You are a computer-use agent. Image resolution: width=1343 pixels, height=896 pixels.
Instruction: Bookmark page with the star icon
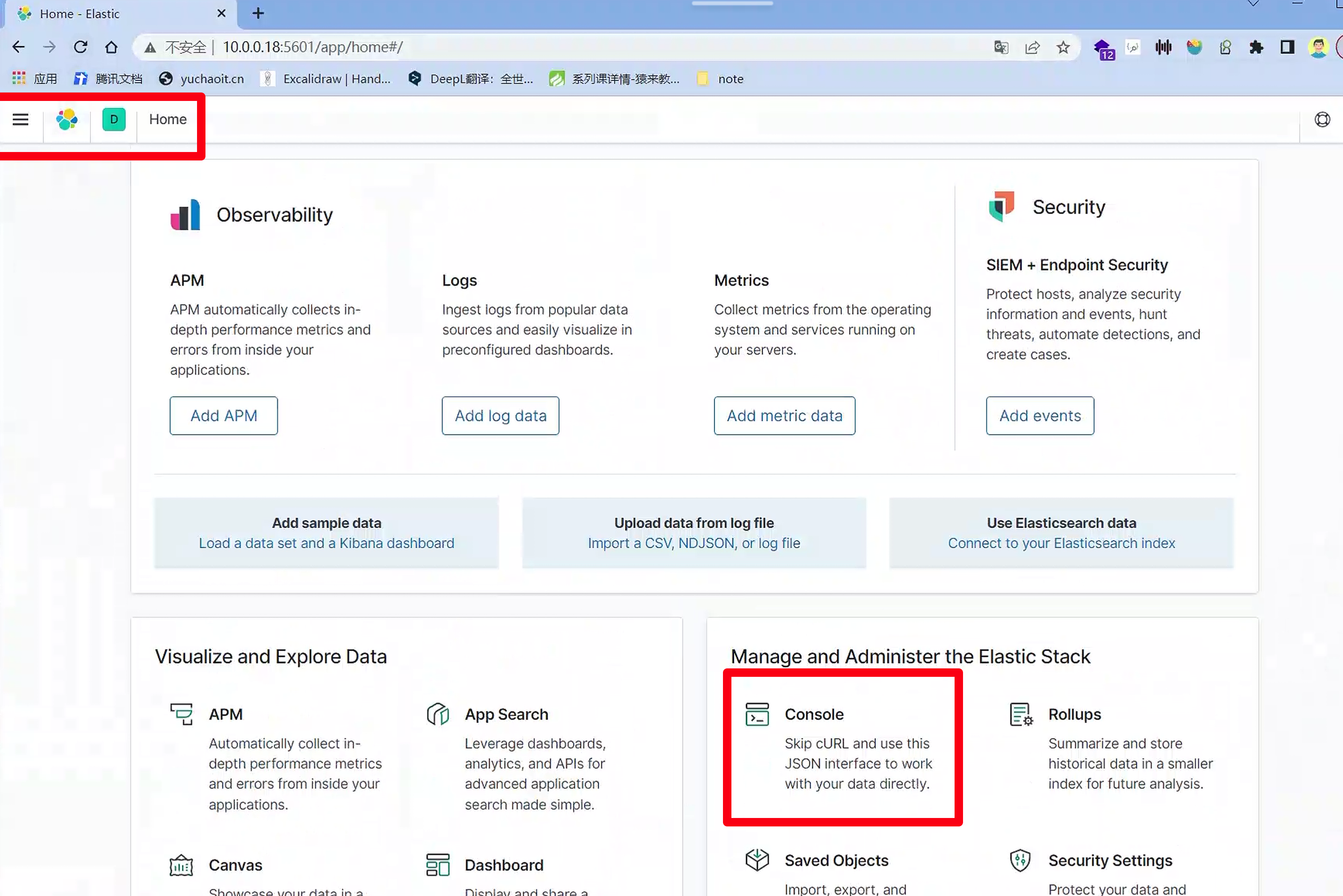[x=1062, y=47]
